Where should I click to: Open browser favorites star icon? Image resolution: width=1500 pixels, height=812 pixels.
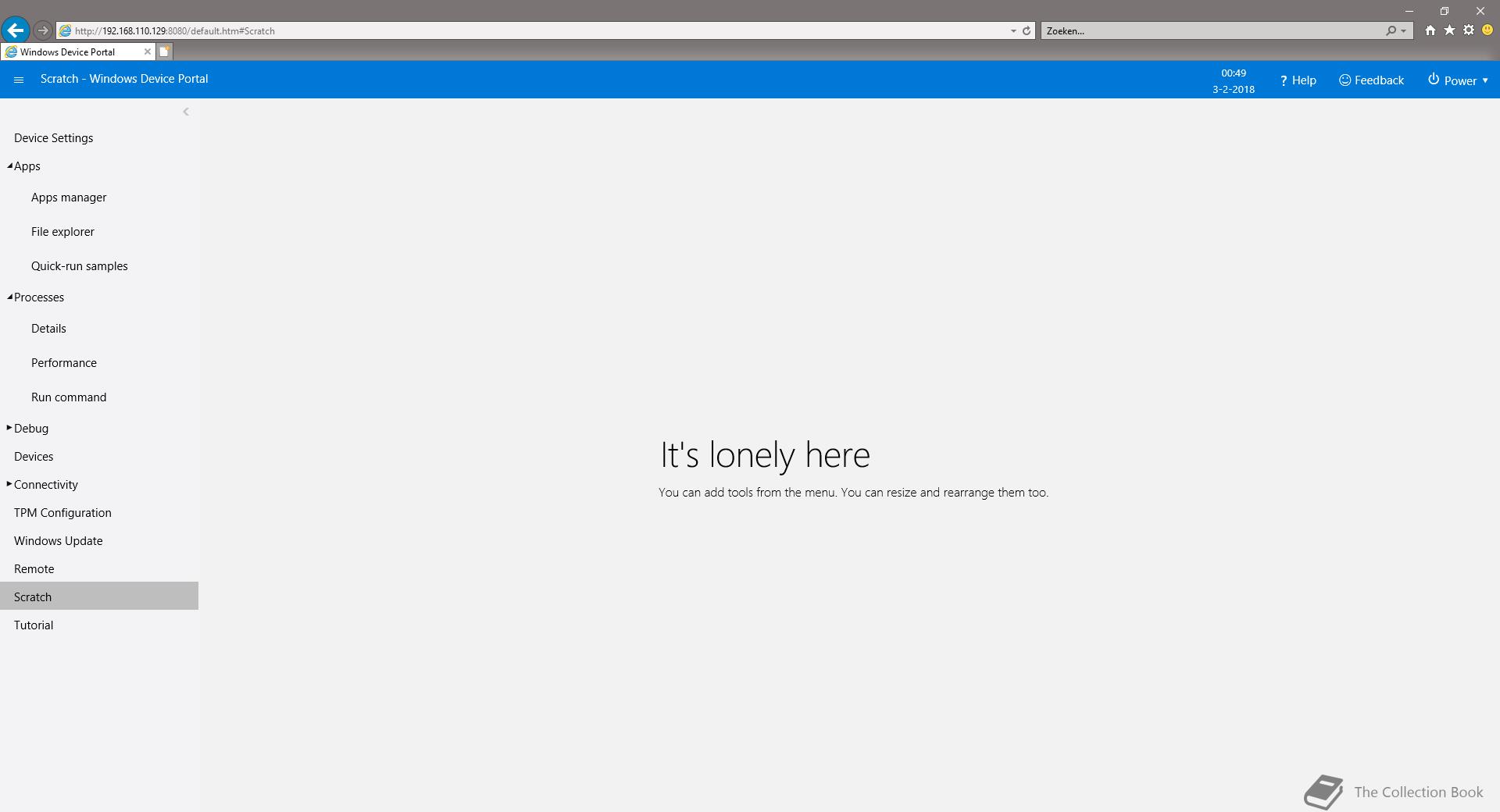[x=1449, y=30]
